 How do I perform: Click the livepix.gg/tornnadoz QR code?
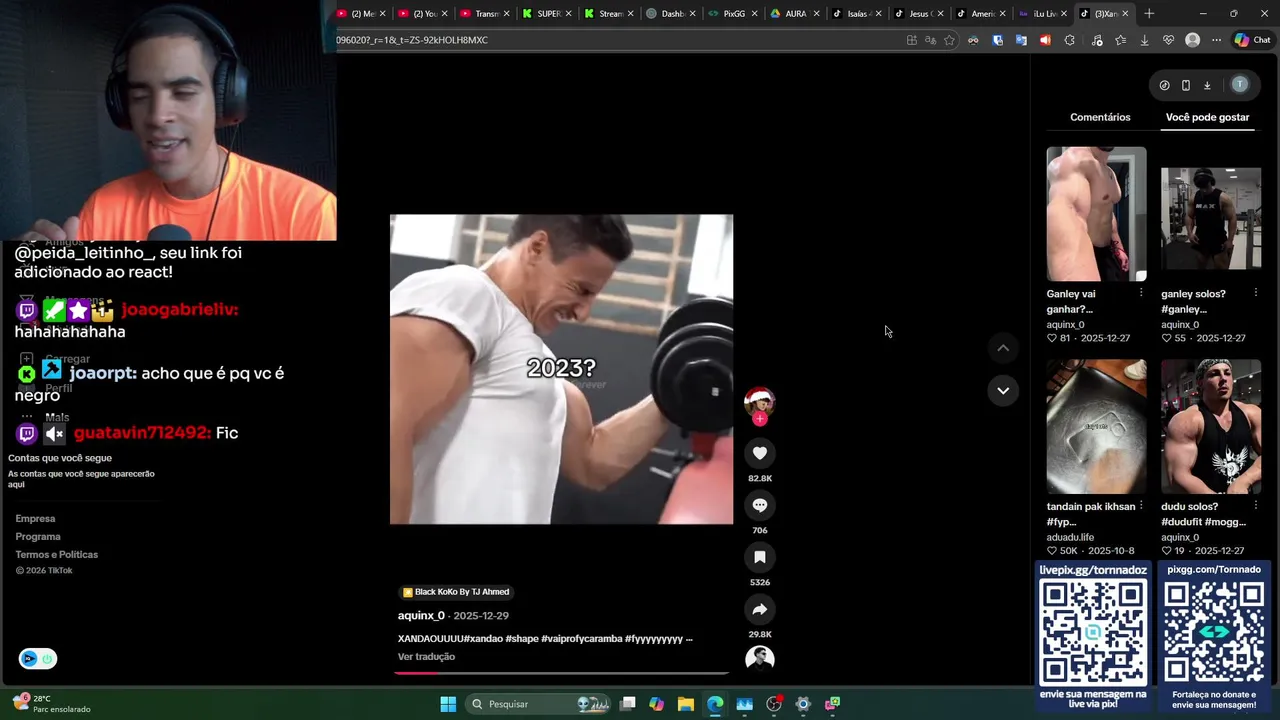pos(1093,632)
